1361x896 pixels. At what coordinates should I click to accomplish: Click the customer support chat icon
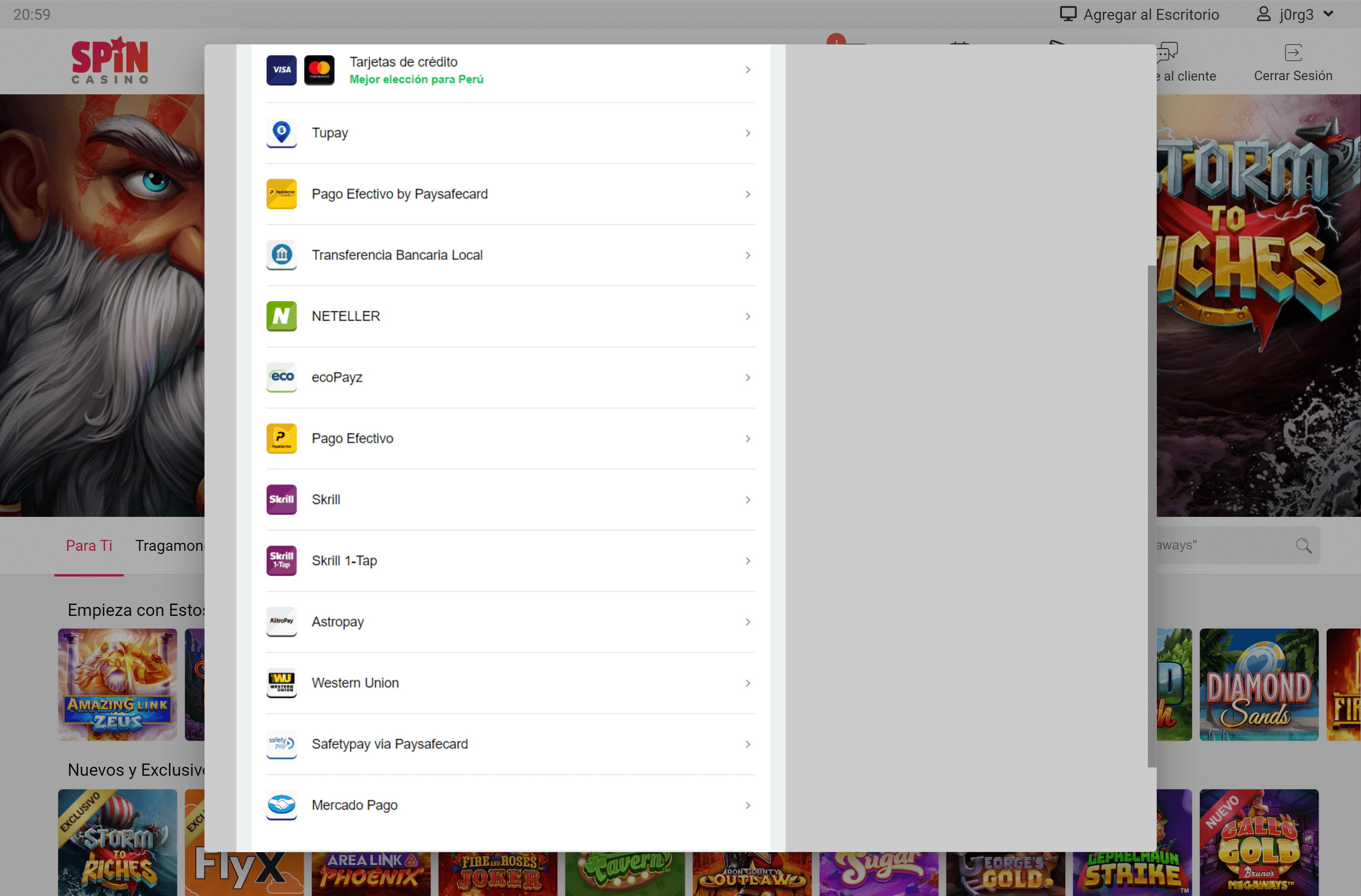pos(1167,53)
